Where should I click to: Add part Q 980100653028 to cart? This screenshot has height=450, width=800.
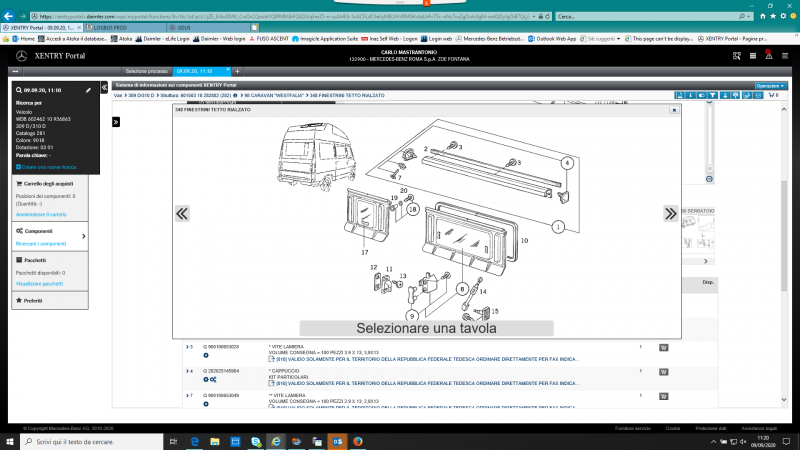click(663, 348)
